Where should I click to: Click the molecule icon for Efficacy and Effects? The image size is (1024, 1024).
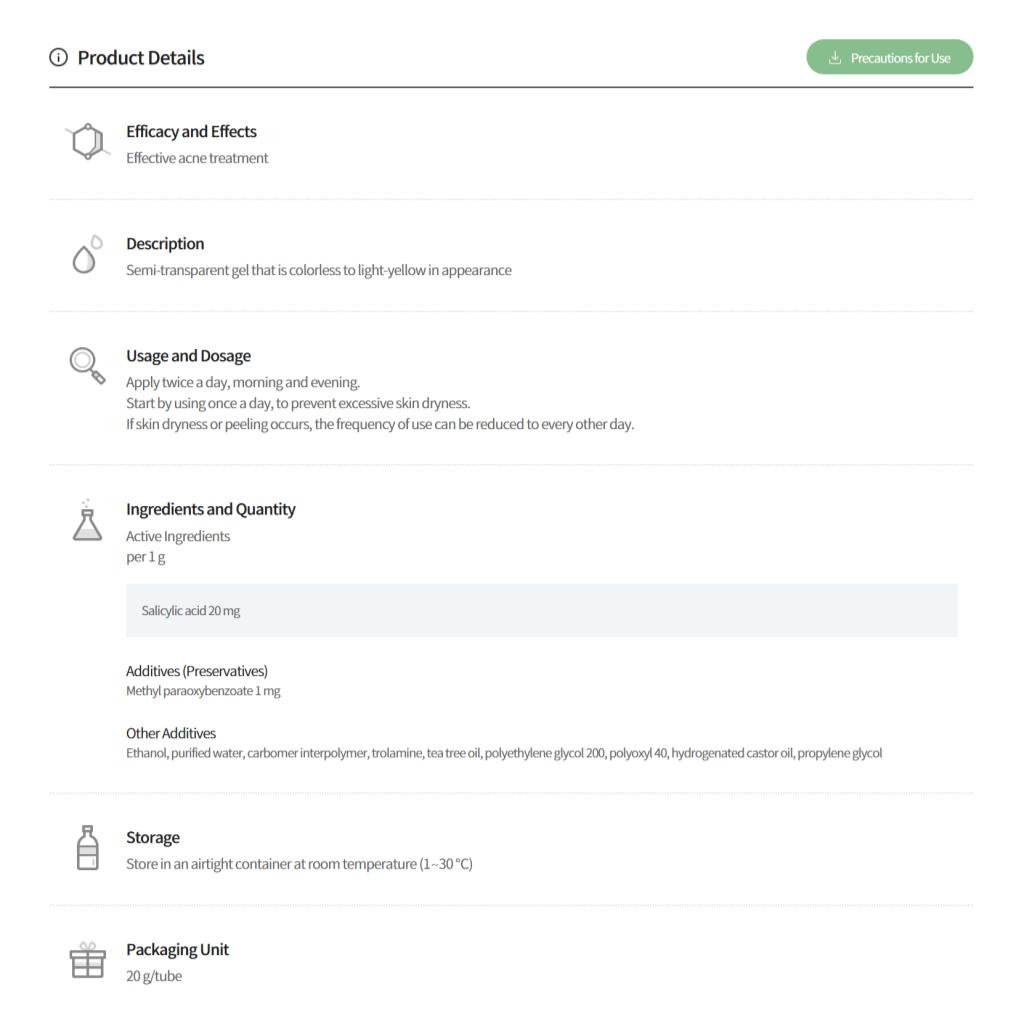(x=87, y=142)
